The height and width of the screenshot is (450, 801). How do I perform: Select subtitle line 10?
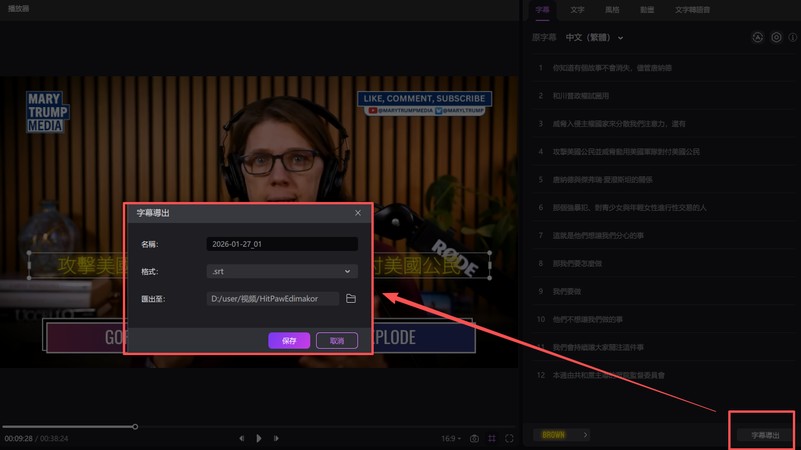pos(663,320)
